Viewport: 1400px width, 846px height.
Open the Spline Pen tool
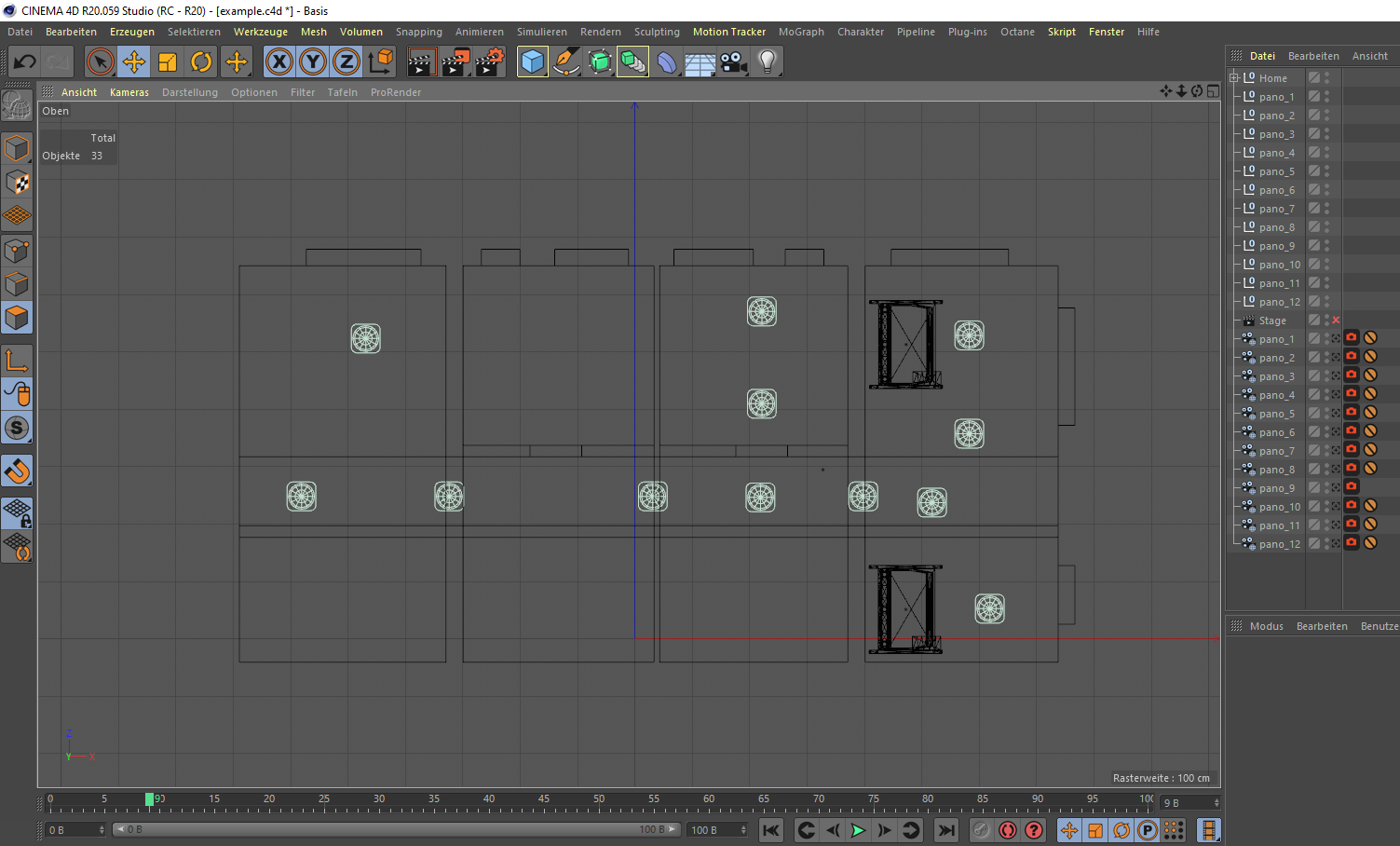click(x=566, y=62)
